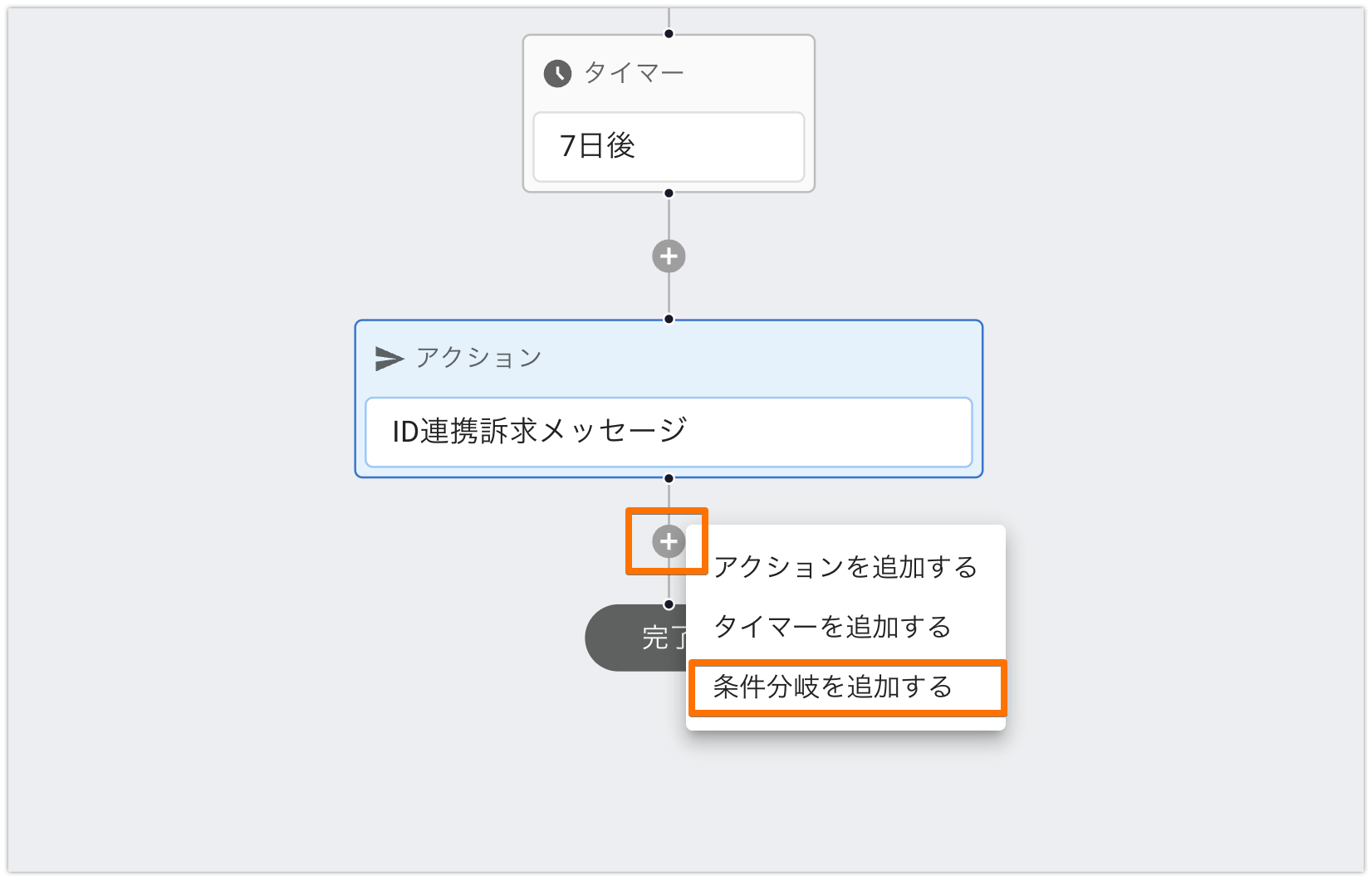Click the connector dot above the timer node
Screen dimensions: 1372x880
click(x=668, y=33)
